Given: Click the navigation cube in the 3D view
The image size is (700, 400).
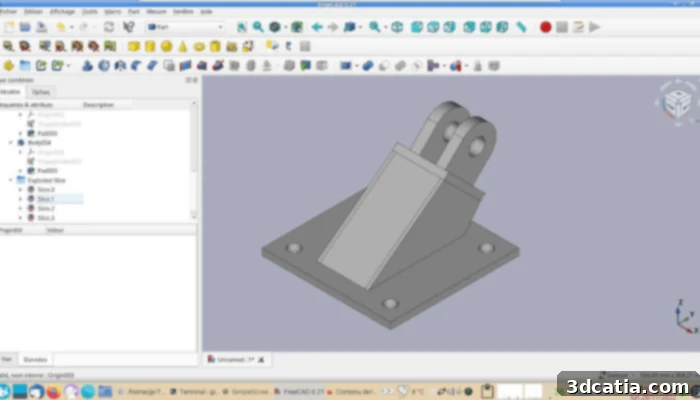Looking at the screenshot, I should click(678, 103).
